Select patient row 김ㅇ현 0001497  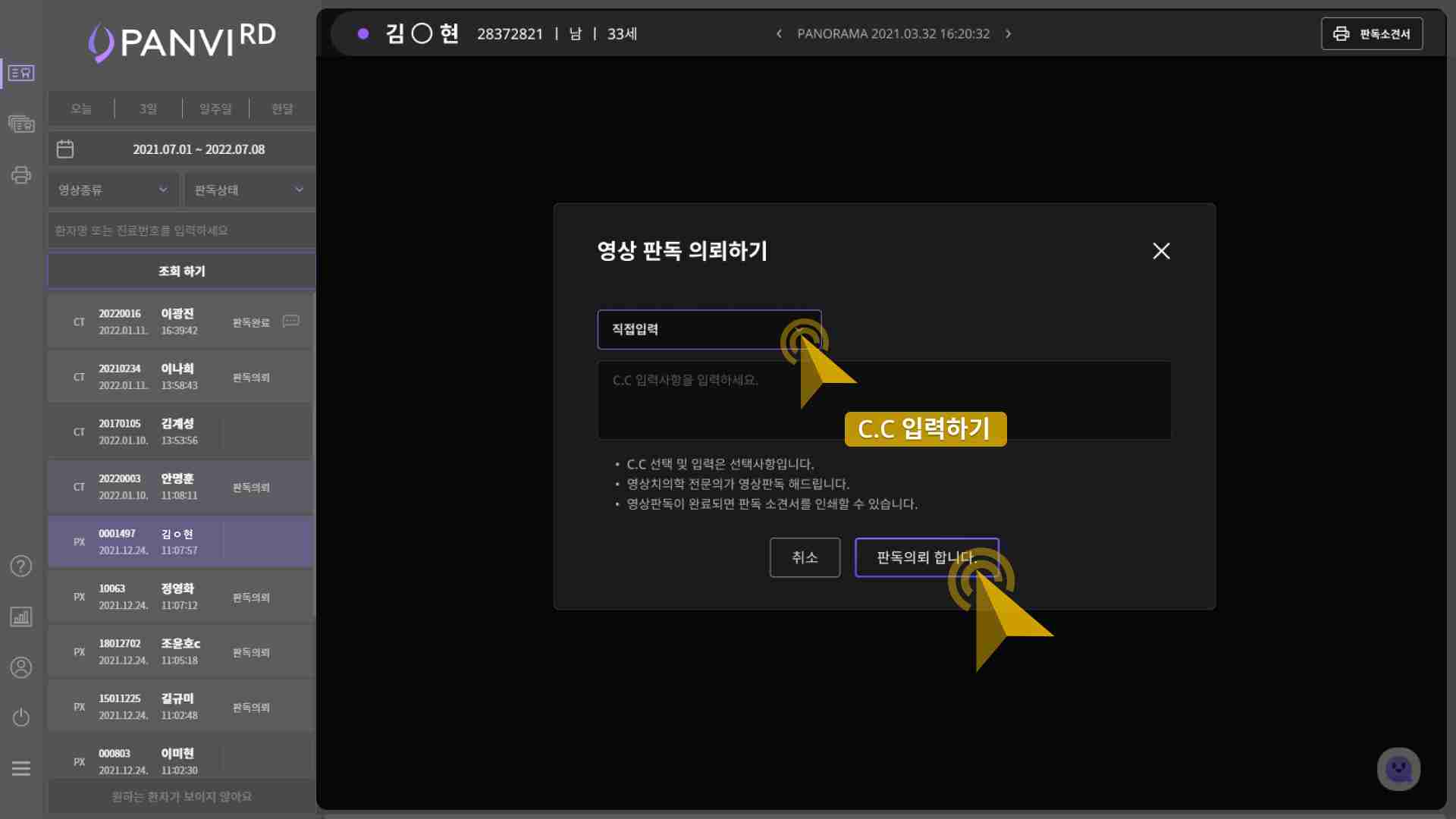coord(180,541)
